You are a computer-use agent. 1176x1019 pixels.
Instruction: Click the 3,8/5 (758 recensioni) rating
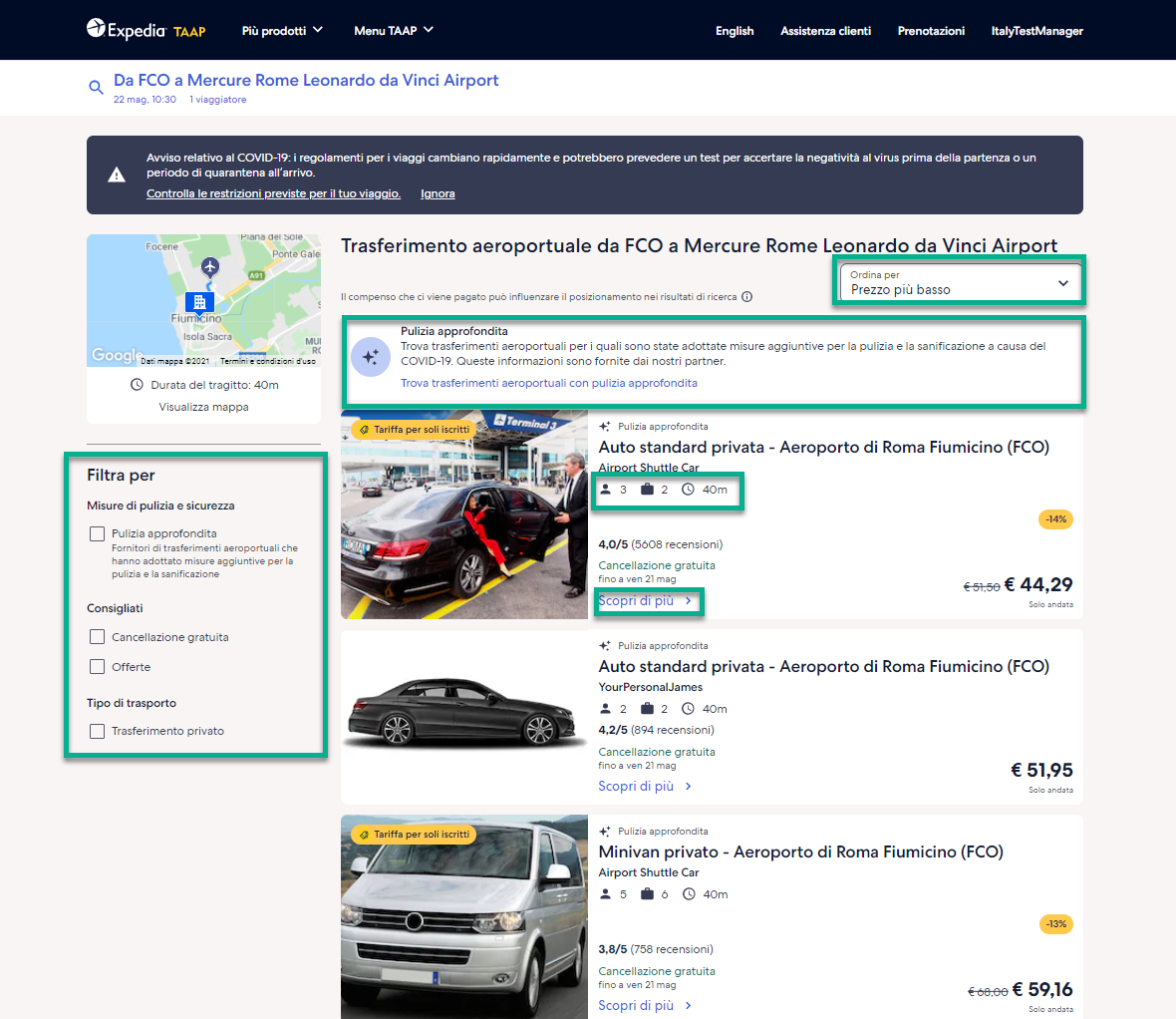coord(656,948)
